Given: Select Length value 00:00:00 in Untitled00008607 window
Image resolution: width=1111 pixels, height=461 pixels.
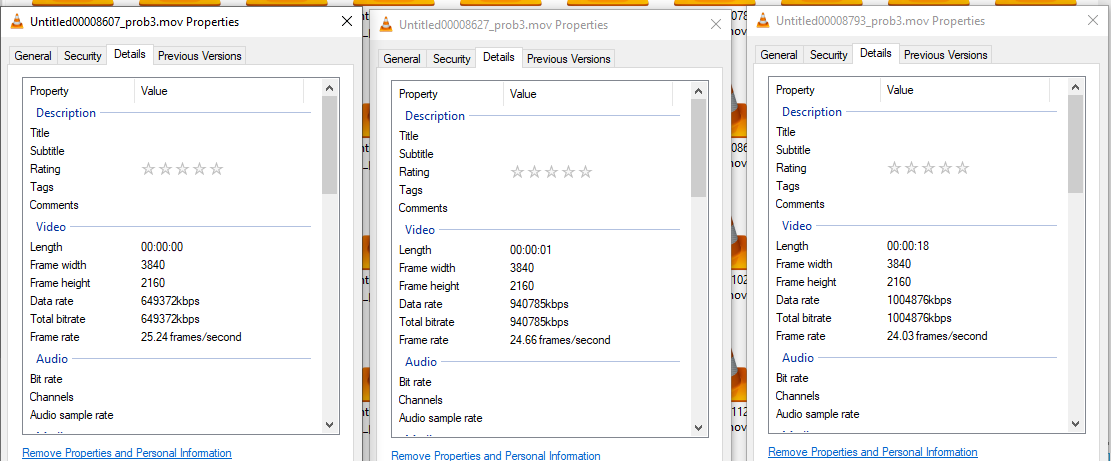Looking at the screenshot, I should (162, 247).
